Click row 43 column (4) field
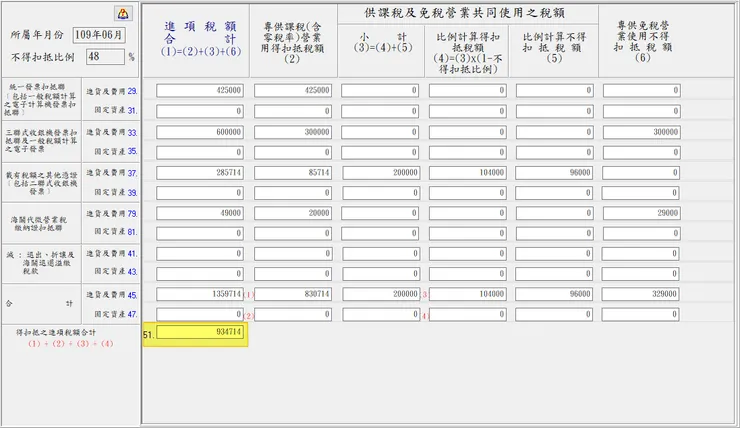740x428 pixels. (x=467, y=274)
